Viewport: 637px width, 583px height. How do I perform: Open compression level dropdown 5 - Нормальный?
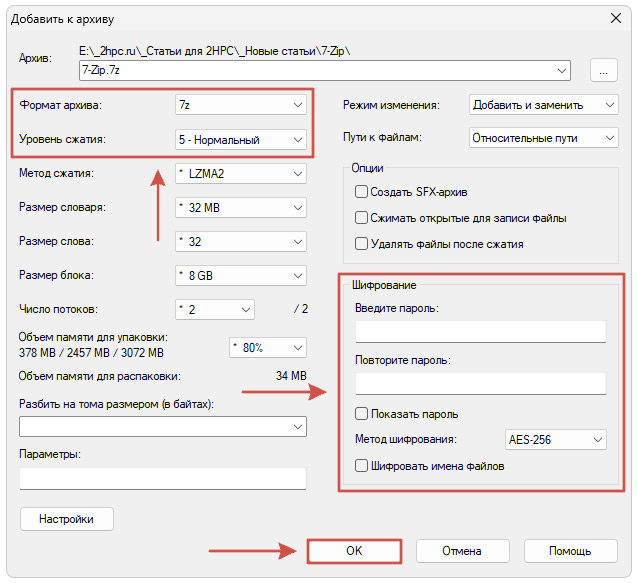pos(240,139)
